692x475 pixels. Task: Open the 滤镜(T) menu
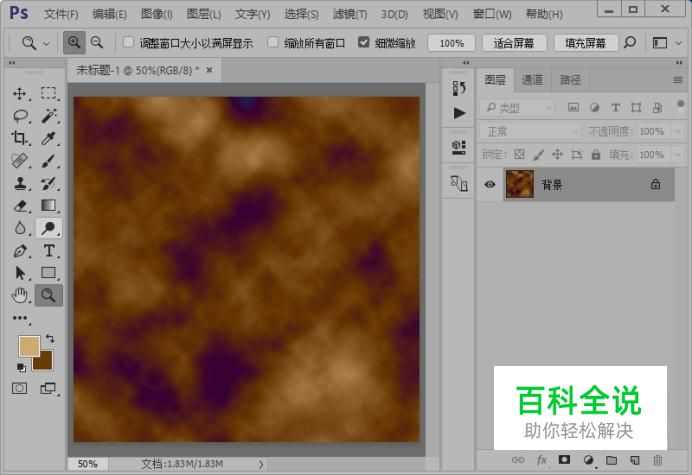(x=350, y=14)
